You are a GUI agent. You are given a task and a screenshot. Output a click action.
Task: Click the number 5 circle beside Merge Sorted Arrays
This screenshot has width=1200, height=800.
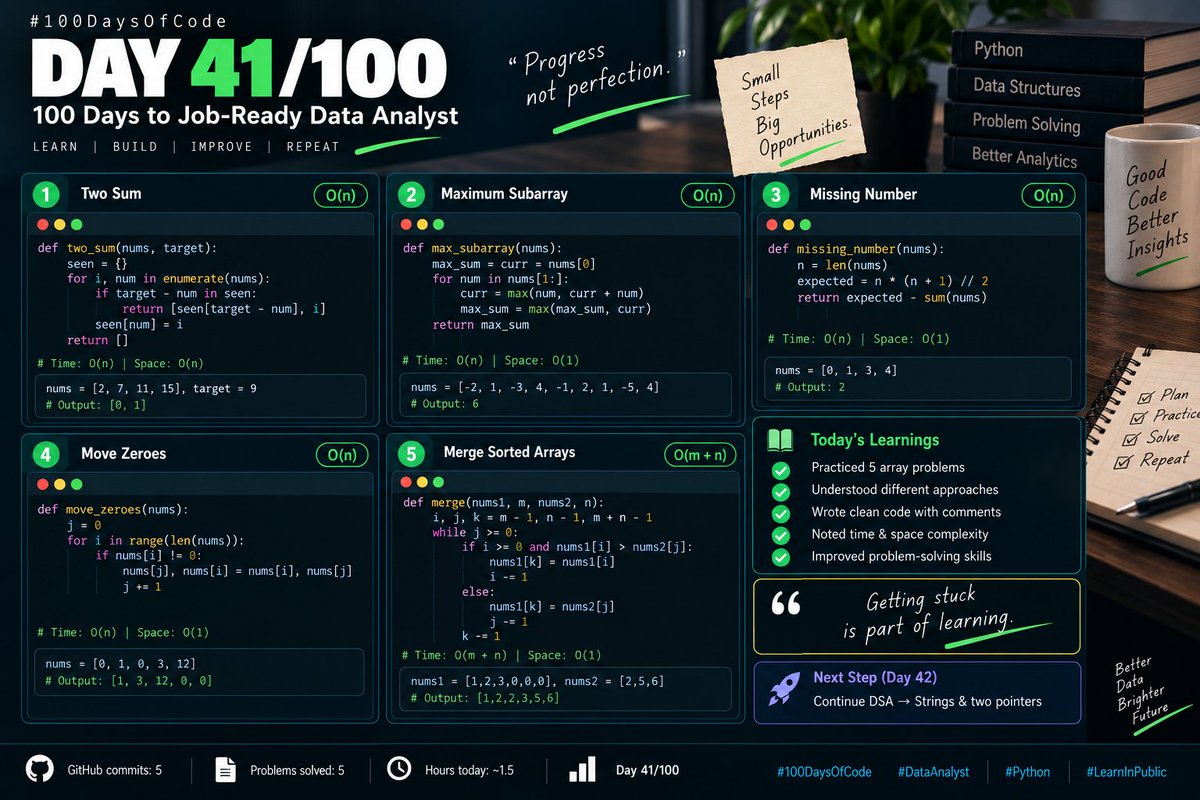tap(411, 454)
